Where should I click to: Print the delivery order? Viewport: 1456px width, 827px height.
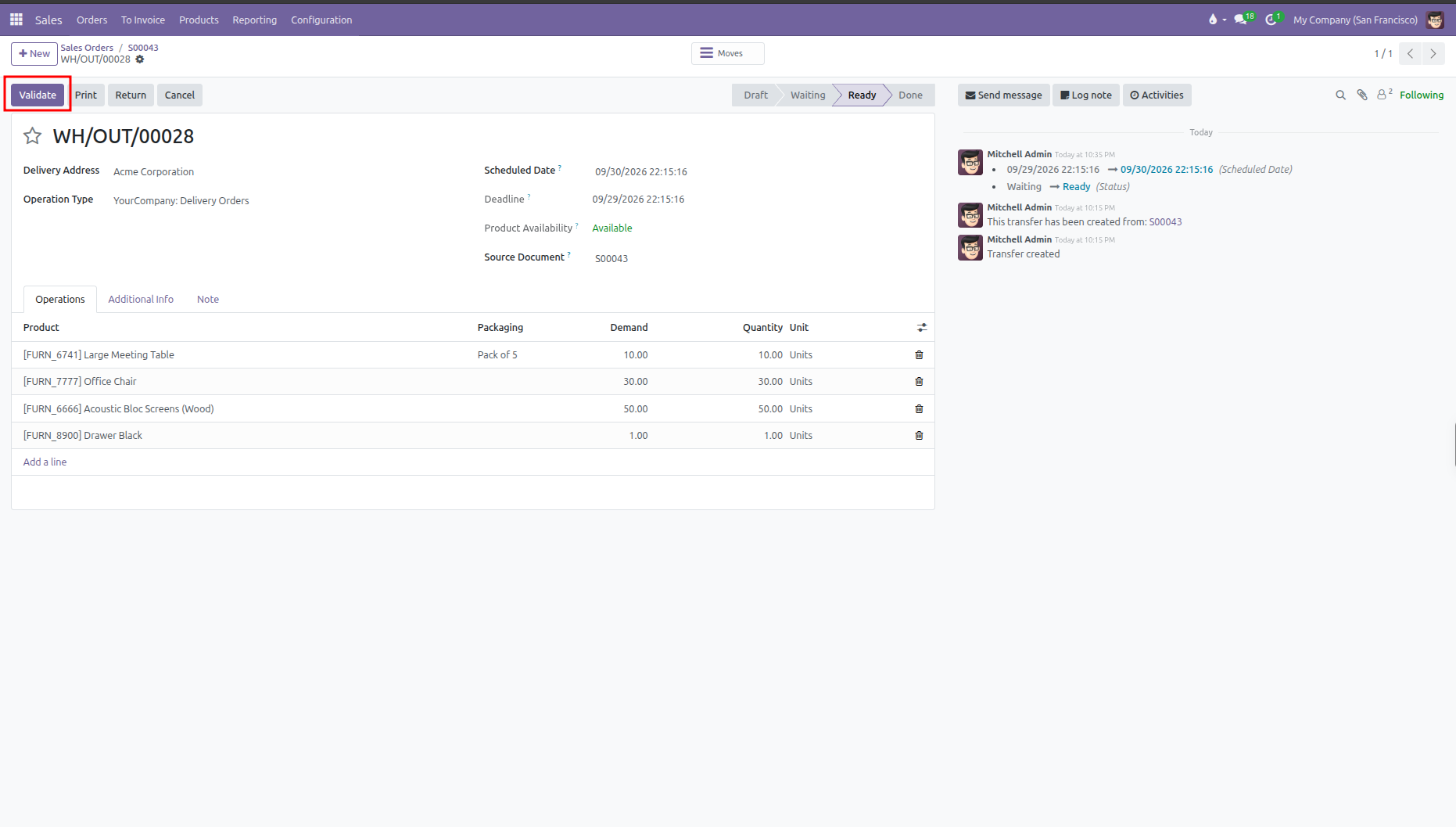pyautogui.click(x=86, y=95)
